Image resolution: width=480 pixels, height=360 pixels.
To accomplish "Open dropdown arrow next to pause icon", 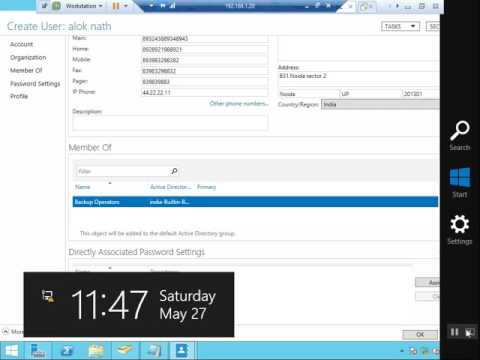I will 126,6.
